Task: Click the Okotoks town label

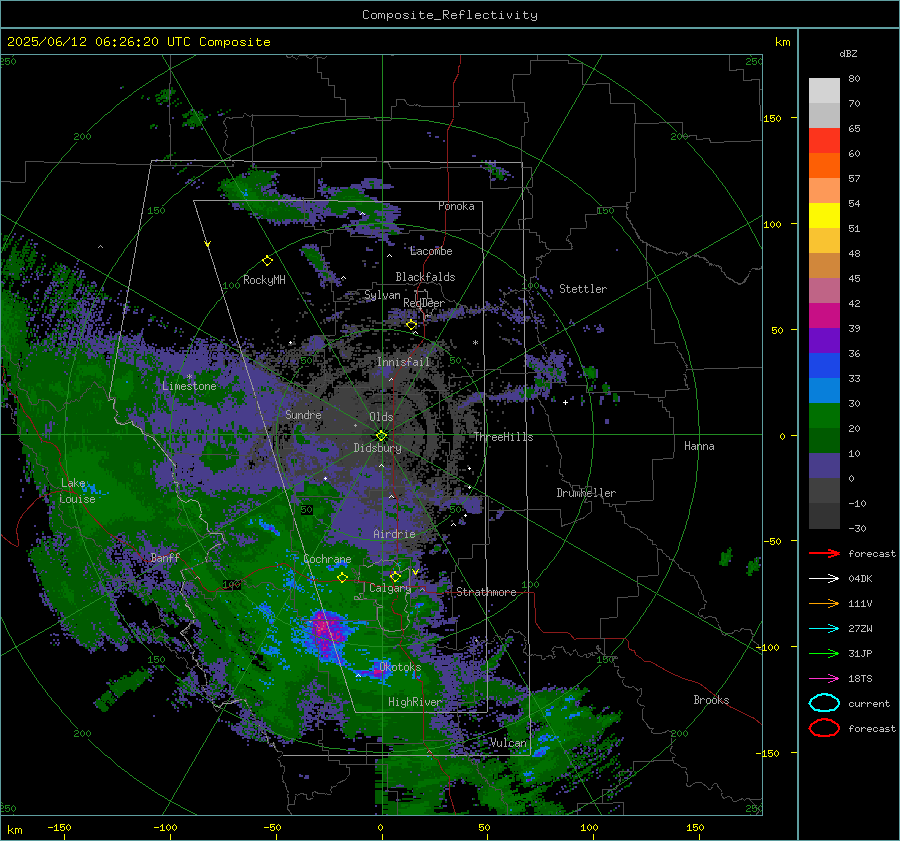Action: tap(400, 667)
